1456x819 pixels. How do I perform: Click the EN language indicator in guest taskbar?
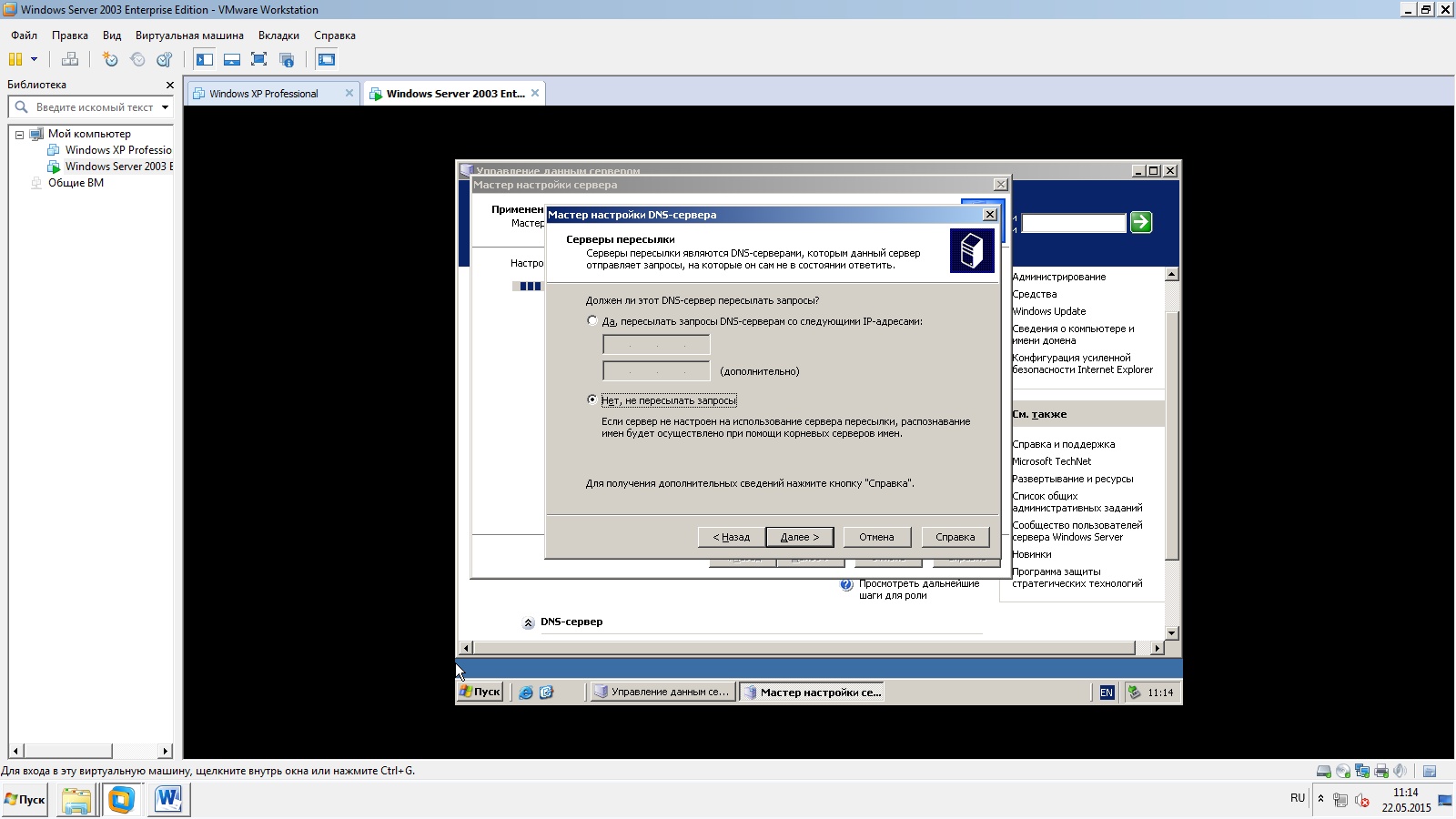click(x=1107, y=693)
